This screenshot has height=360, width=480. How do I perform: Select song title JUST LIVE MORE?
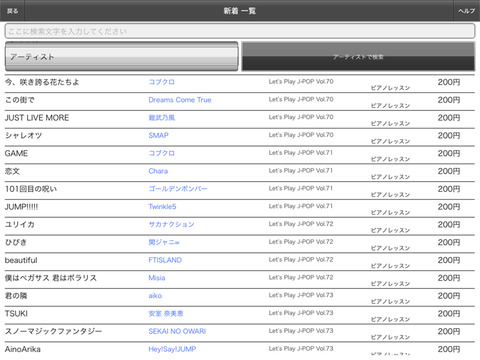(x=37, y=118)
